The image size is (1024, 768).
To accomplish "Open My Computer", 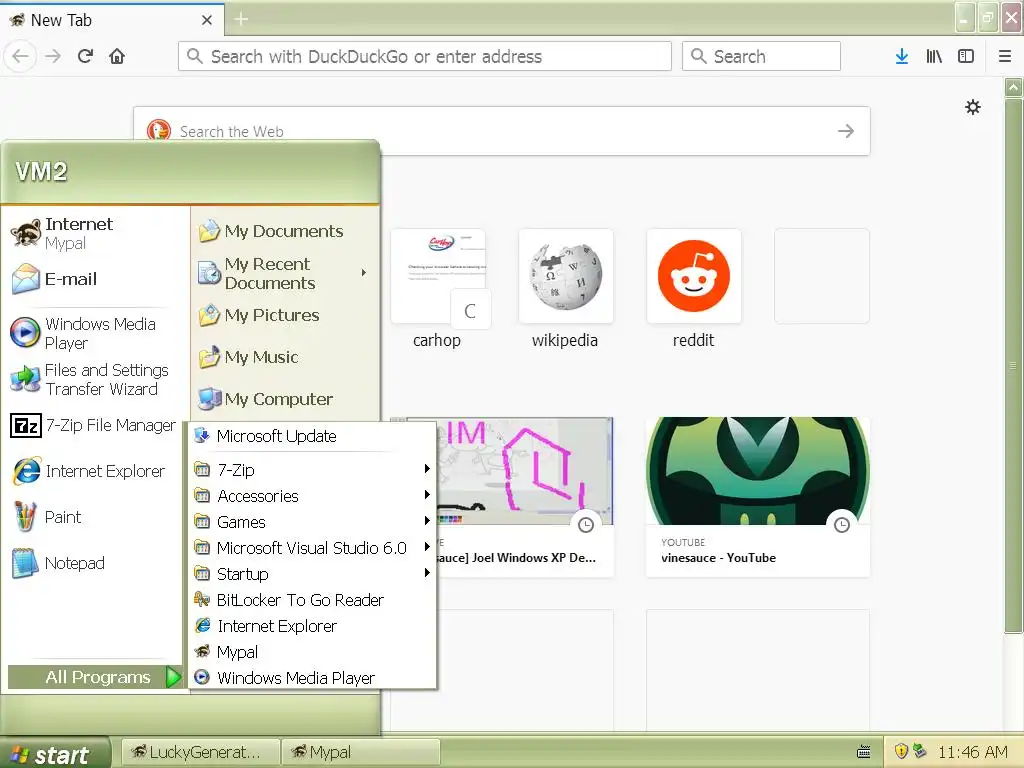I will [285, 399].
